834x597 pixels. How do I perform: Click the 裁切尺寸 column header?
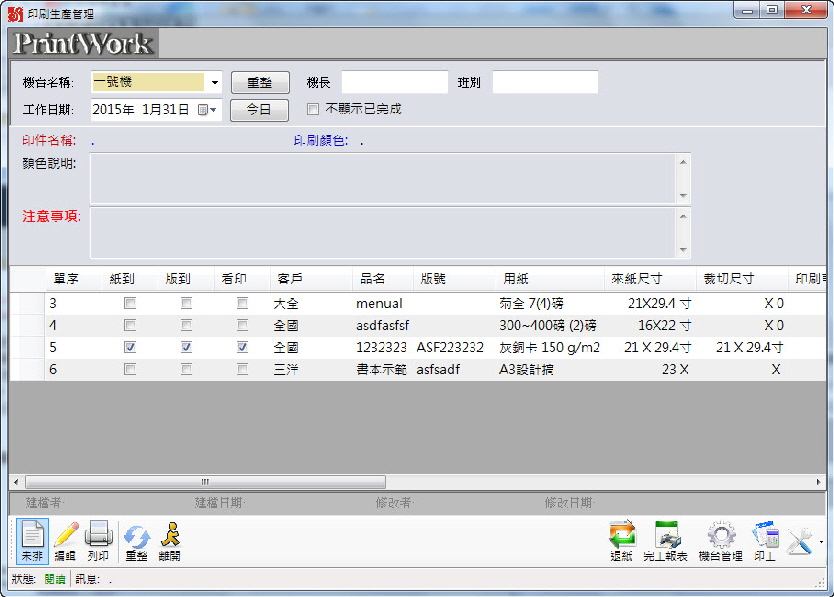pos(742,278)
